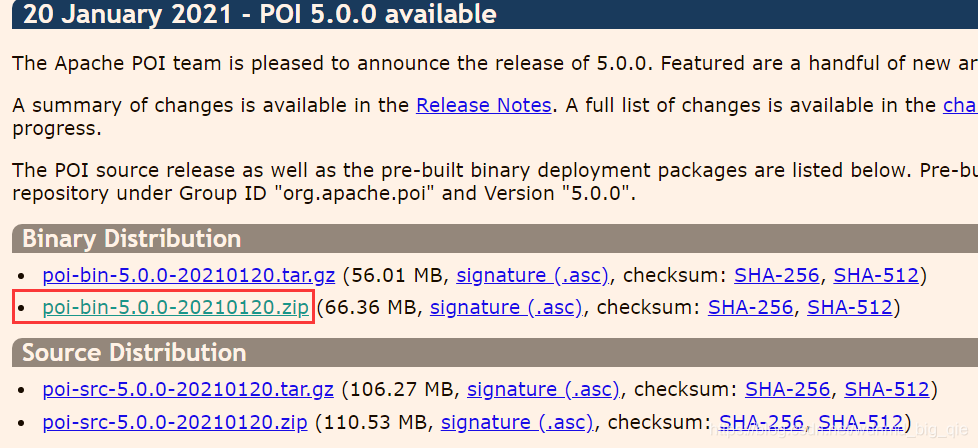Image resolution: width=978 pixels, height=448 pixels.
Task: Open the Release Notes link
Action: pyautogui.click(x=483, y=105)
